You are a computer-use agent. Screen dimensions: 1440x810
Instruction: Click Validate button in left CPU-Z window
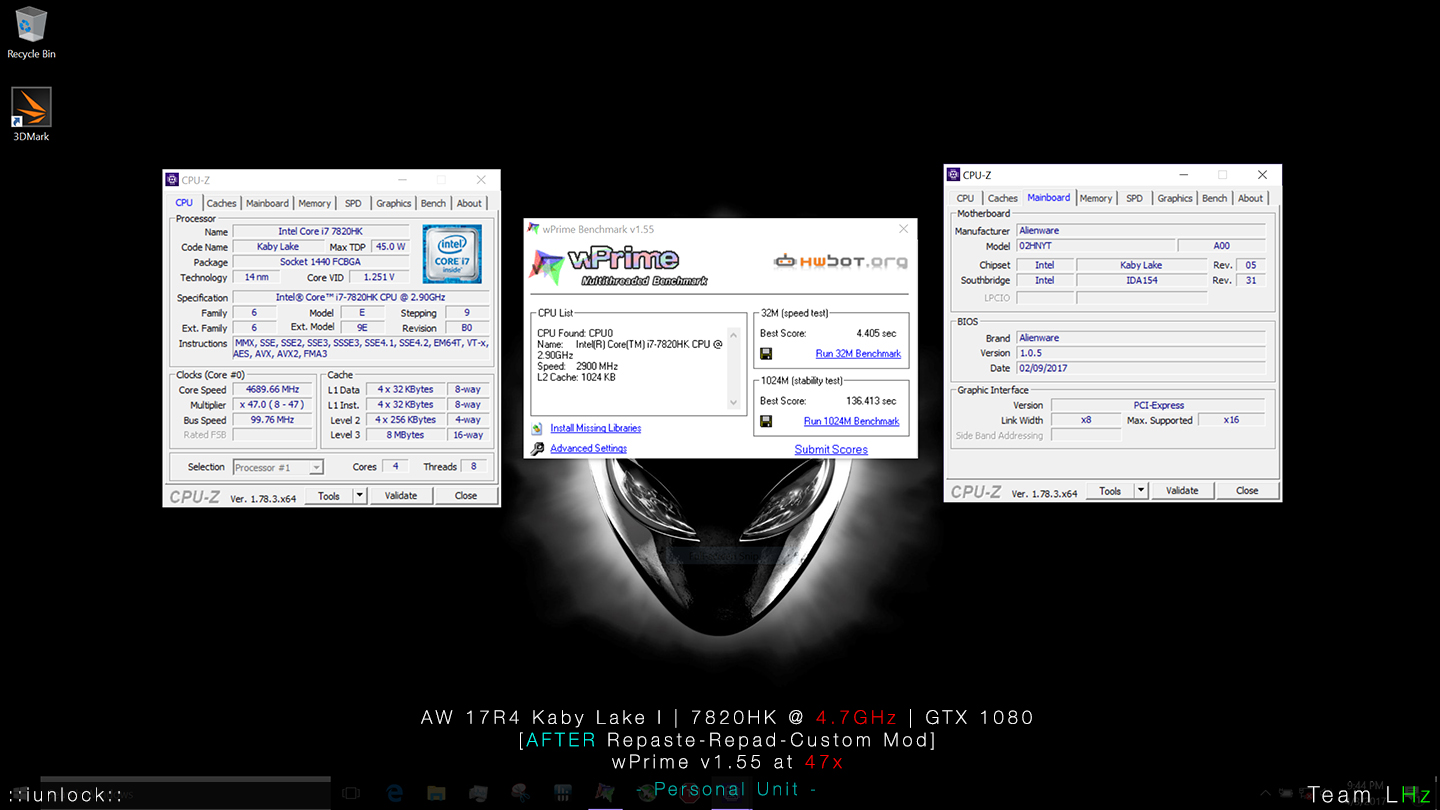coord(401,496)
